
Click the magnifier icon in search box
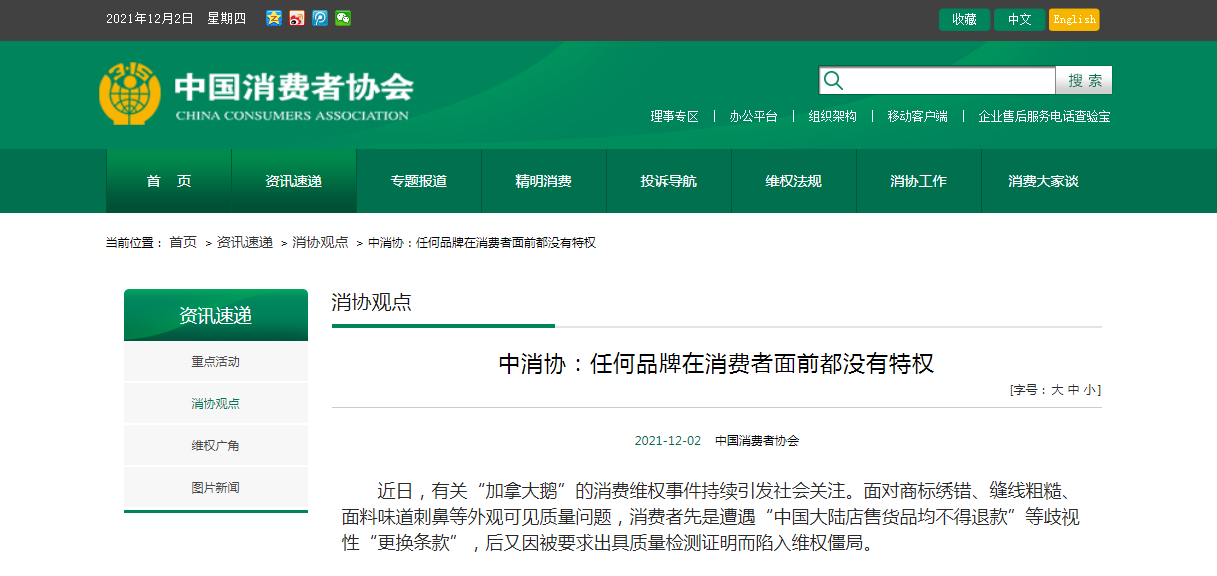[833, 81]
